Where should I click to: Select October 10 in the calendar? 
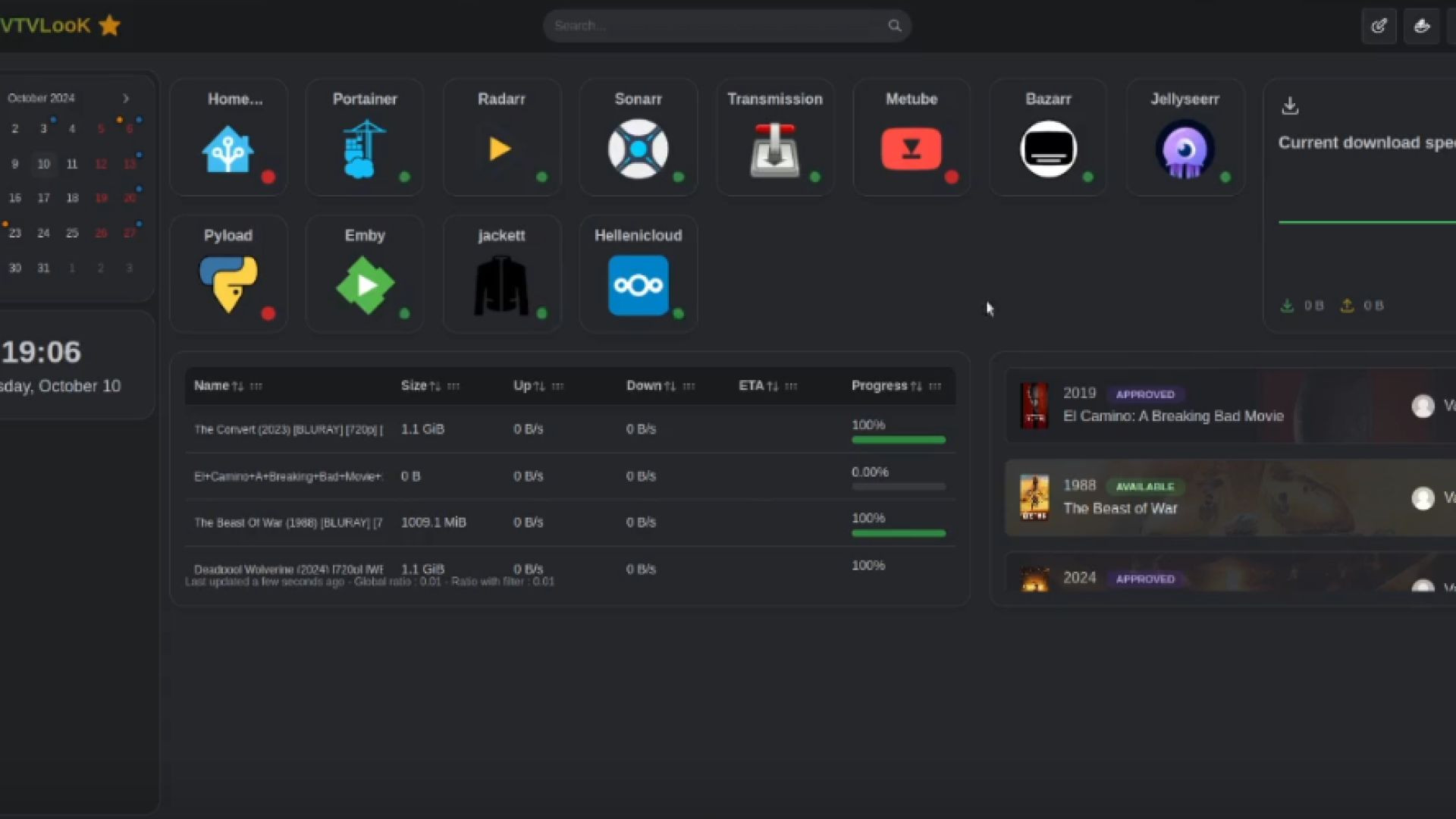pyautogui.click(x=44, y=164)
